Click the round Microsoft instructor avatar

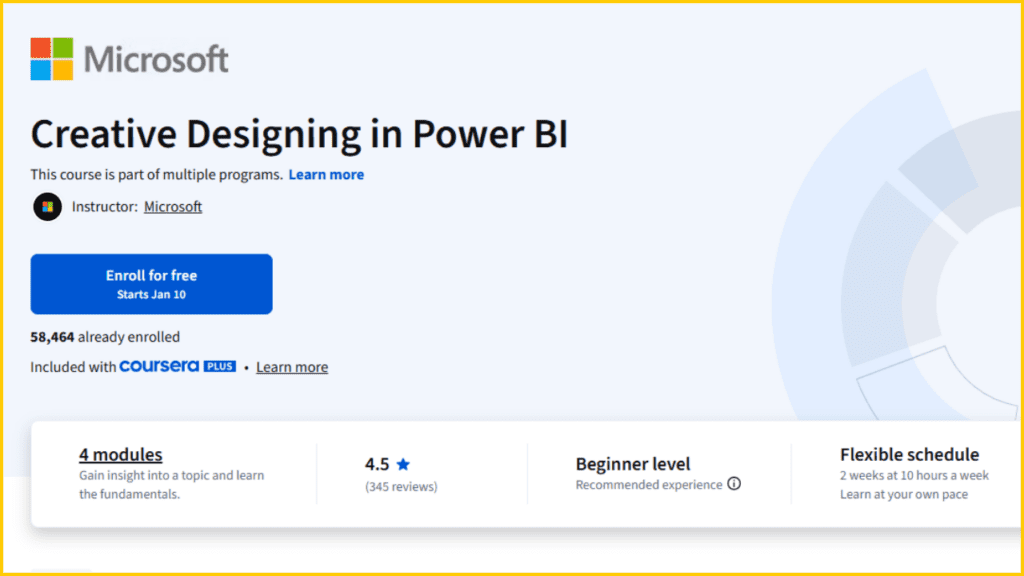[48, 207]
